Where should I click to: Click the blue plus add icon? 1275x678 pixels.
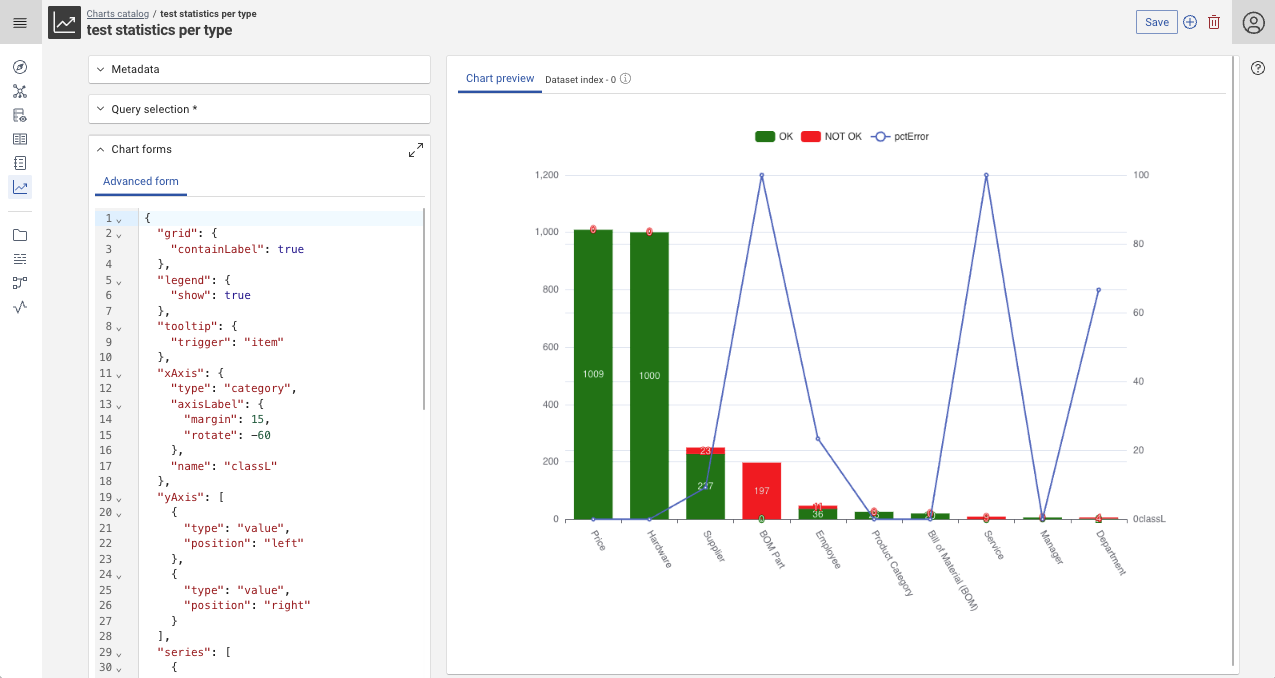point(1190,22)
